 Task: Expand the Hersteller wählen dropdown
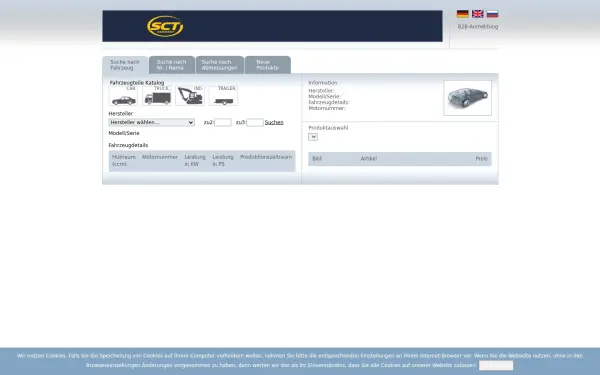(152, 122)
